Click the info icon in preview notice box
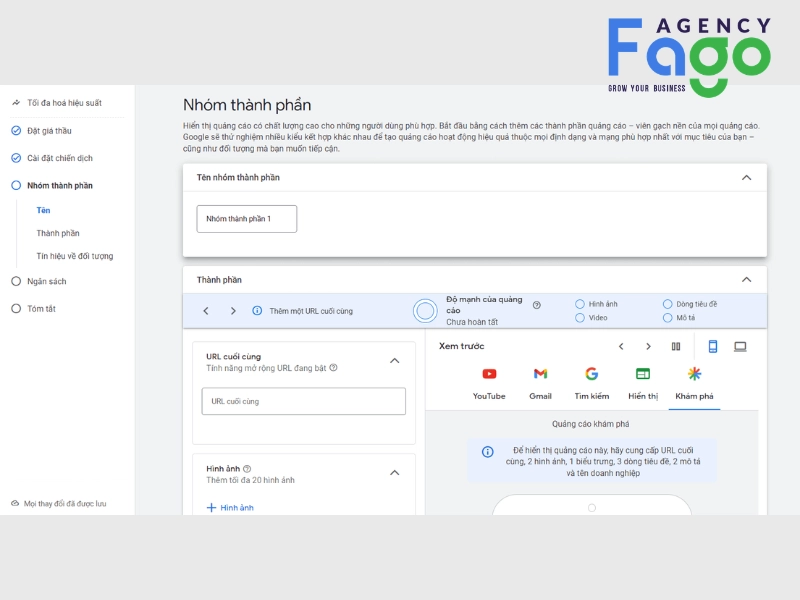This screenshot has height=600, width=800. click(x=488, y=452)
